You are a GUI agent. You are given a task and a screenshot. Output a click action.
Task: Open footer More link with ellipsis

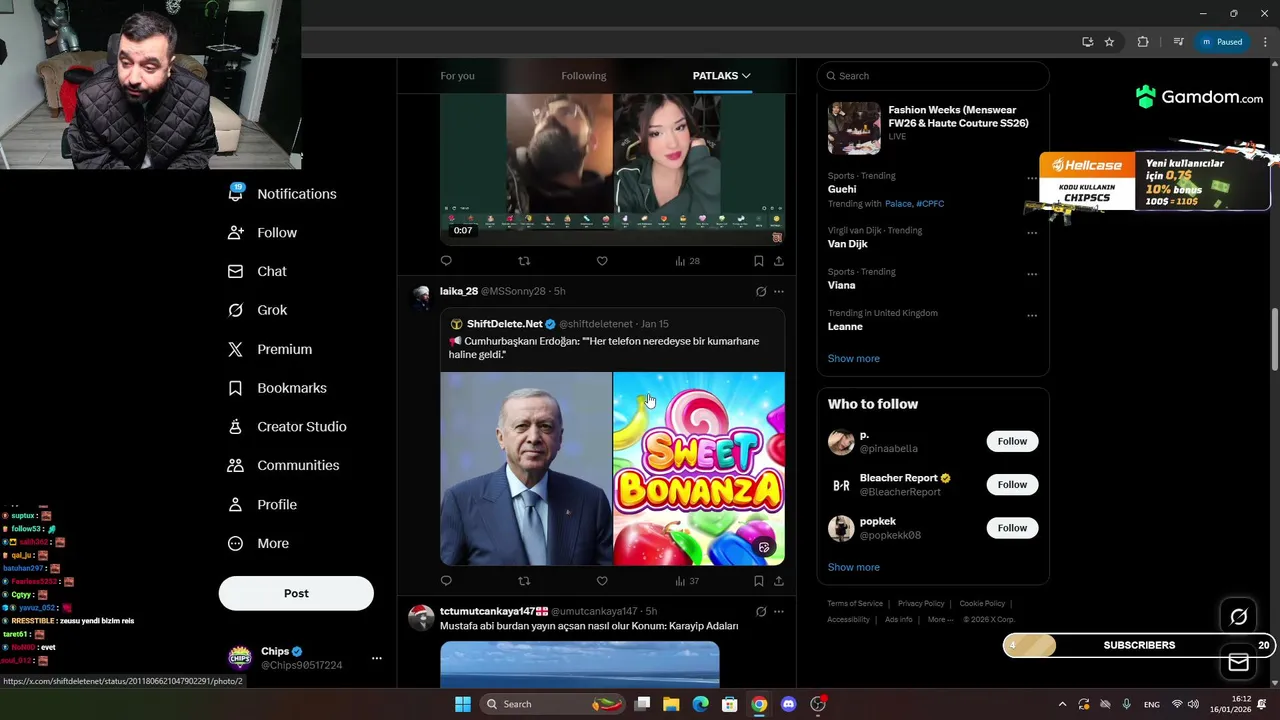point(940,619)
